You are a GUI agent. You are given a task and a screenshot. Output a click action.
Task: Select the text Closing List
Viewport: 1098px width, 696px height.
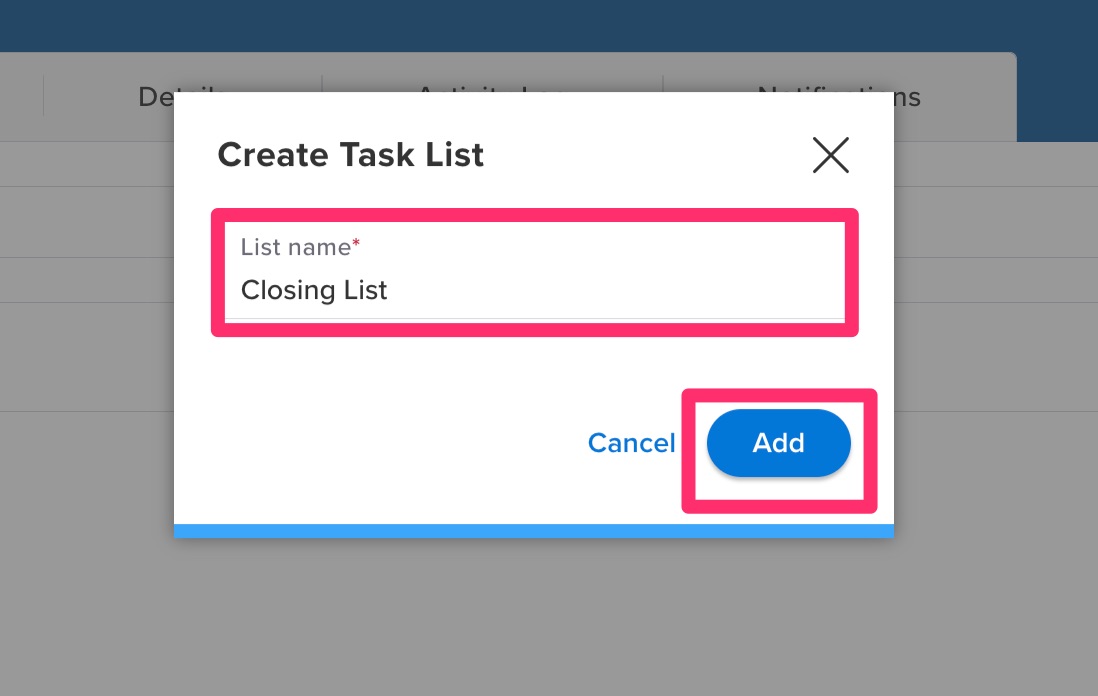tap(314, 290)
